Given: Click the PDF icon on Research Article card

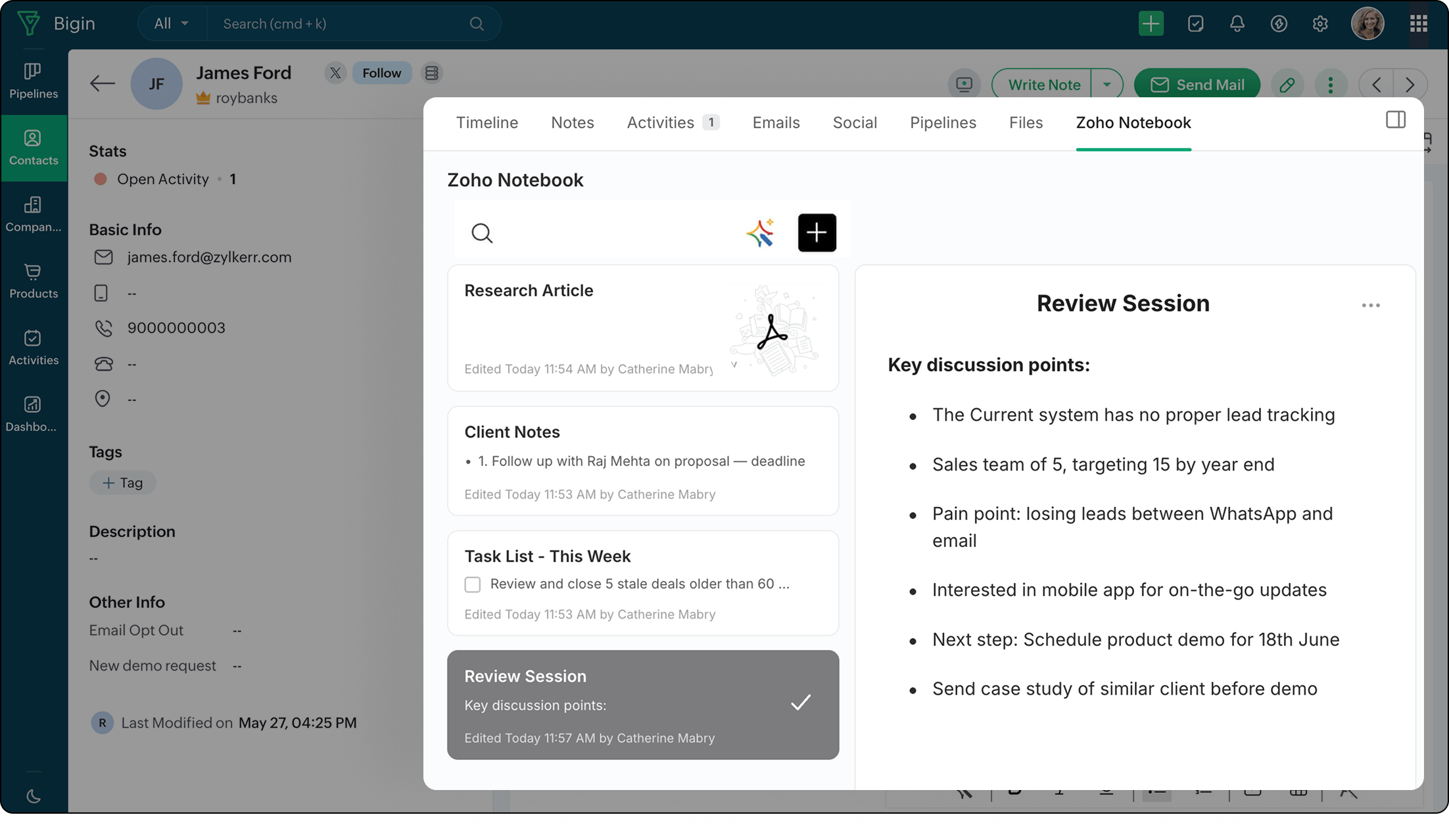Looking at the screenshot, I should [772, 331].
